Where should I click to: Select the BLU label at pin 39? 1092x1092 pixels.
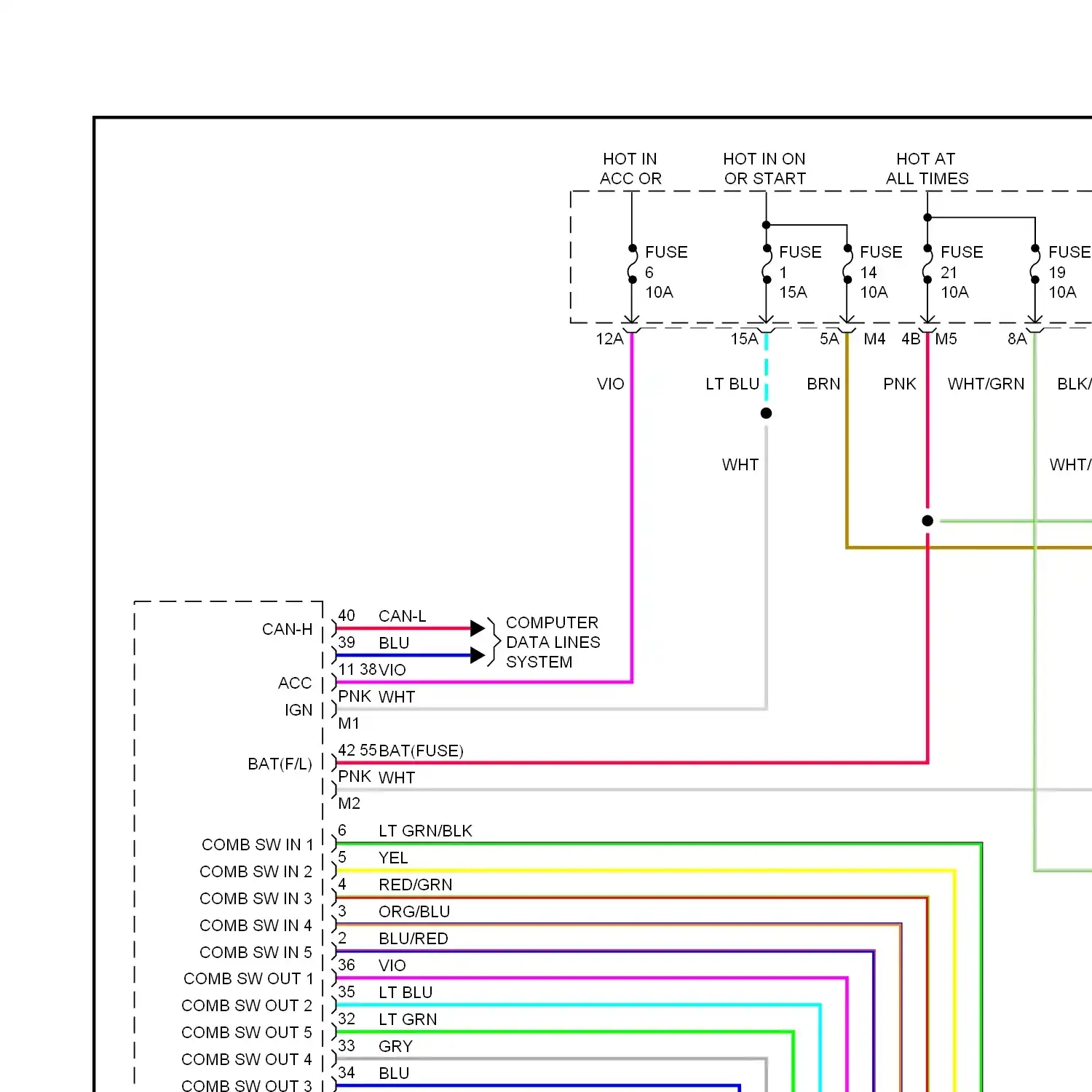click(394, 644)
